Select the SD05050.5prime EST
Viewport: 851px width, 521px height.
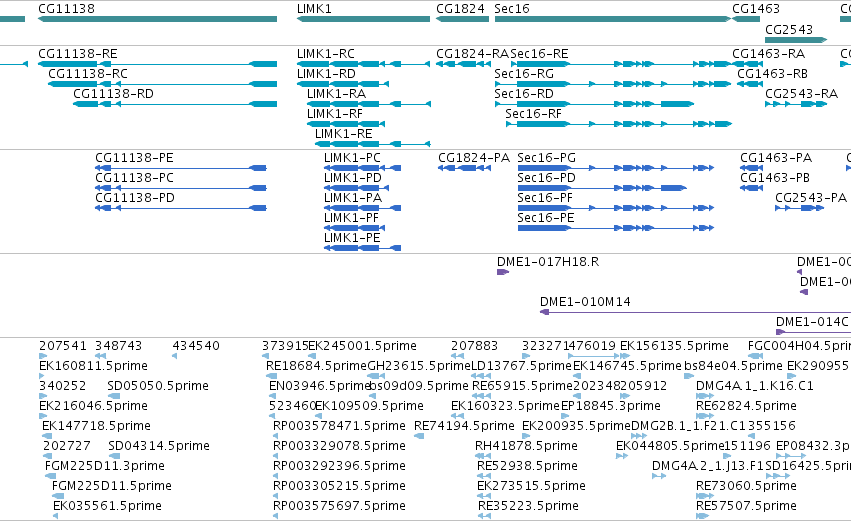click(x=158, y=386)
